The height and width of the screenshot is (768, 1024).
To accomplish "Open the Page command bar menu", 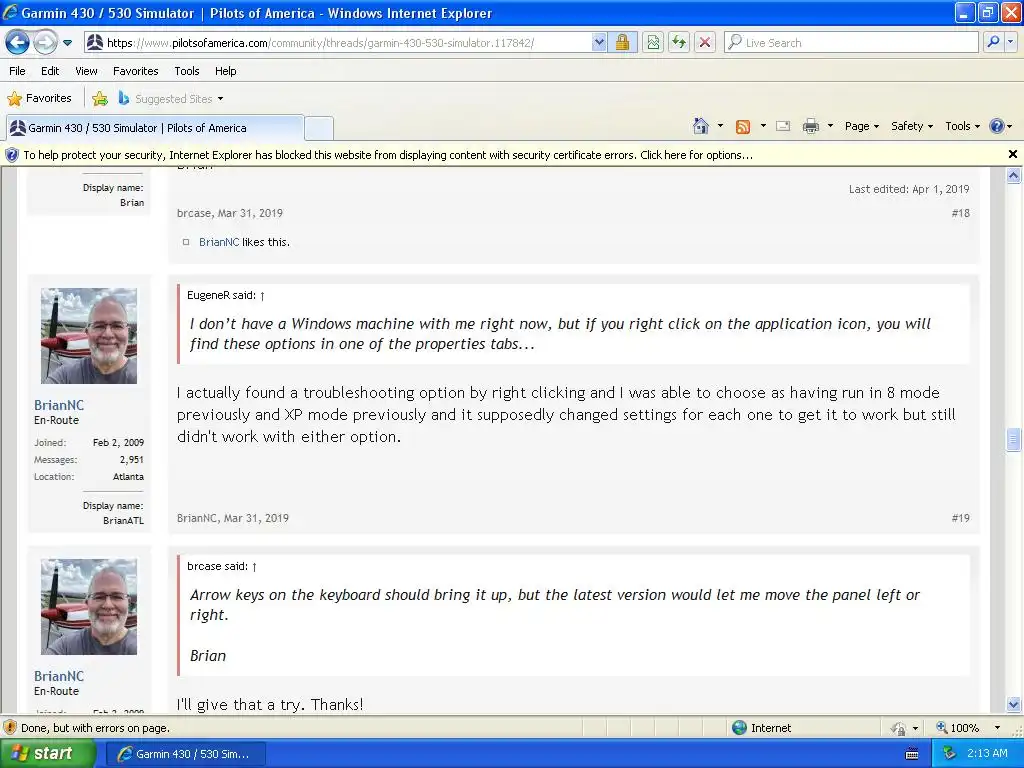I will 861,126.
